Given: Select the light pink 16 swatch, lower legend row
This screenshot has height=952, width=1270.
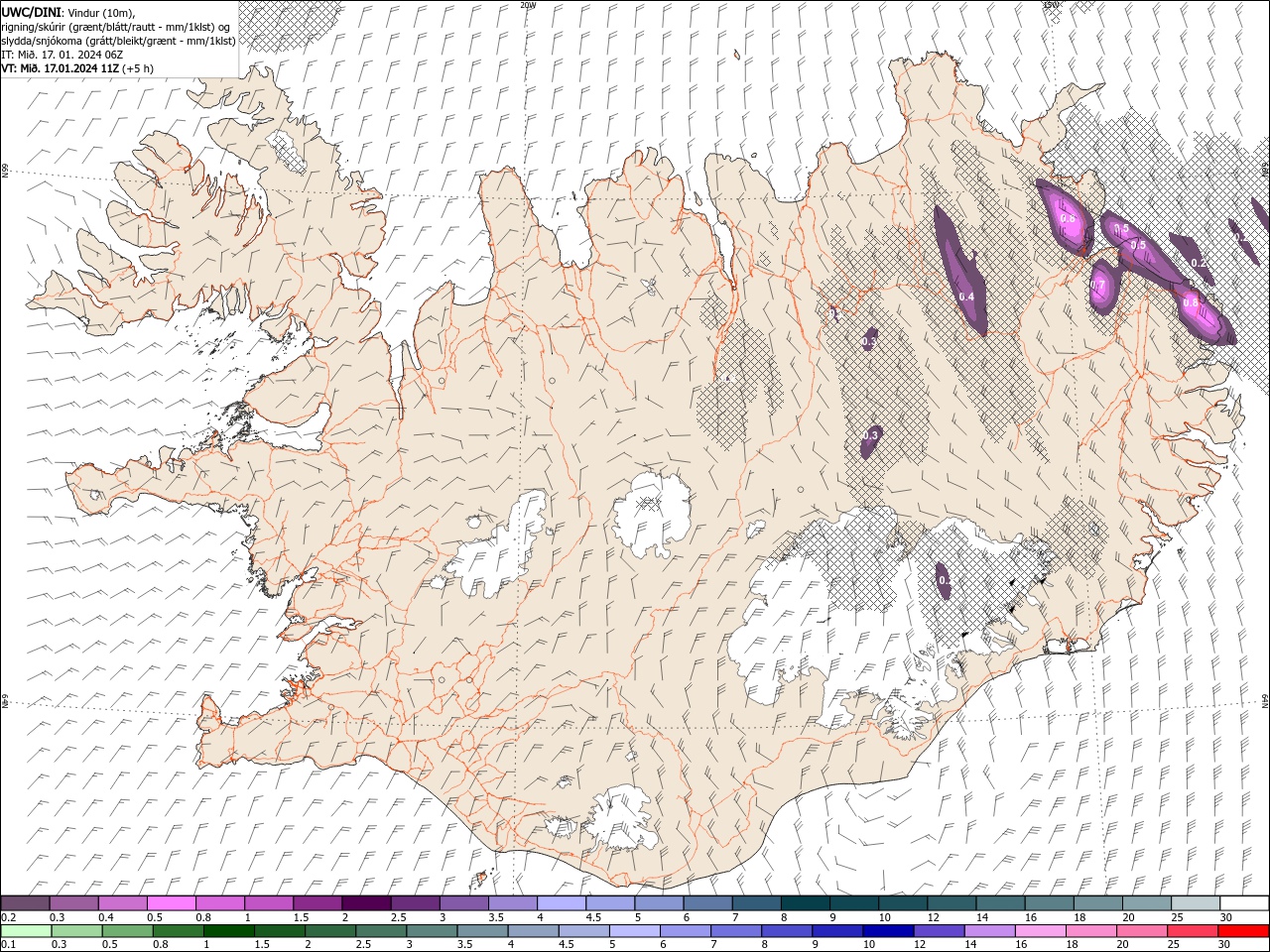Looking at the screenshot, I should click(x=1039, y=931).
